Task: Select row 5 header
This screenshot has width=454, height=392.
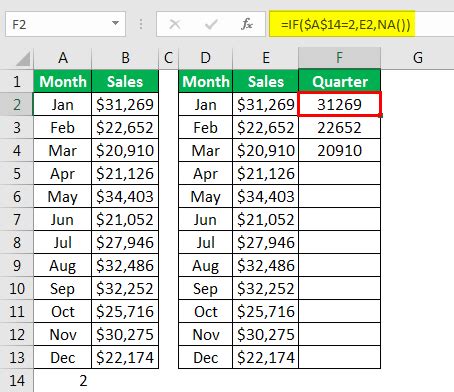Action: click(x=17, y=173)
